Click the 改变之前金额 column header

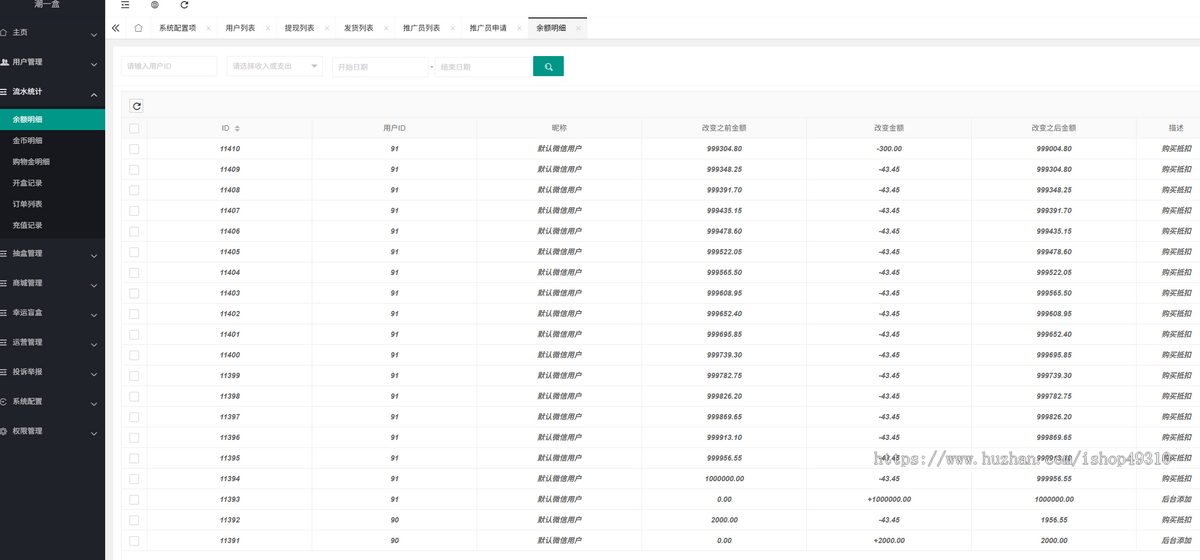click(x=724, y=129)
